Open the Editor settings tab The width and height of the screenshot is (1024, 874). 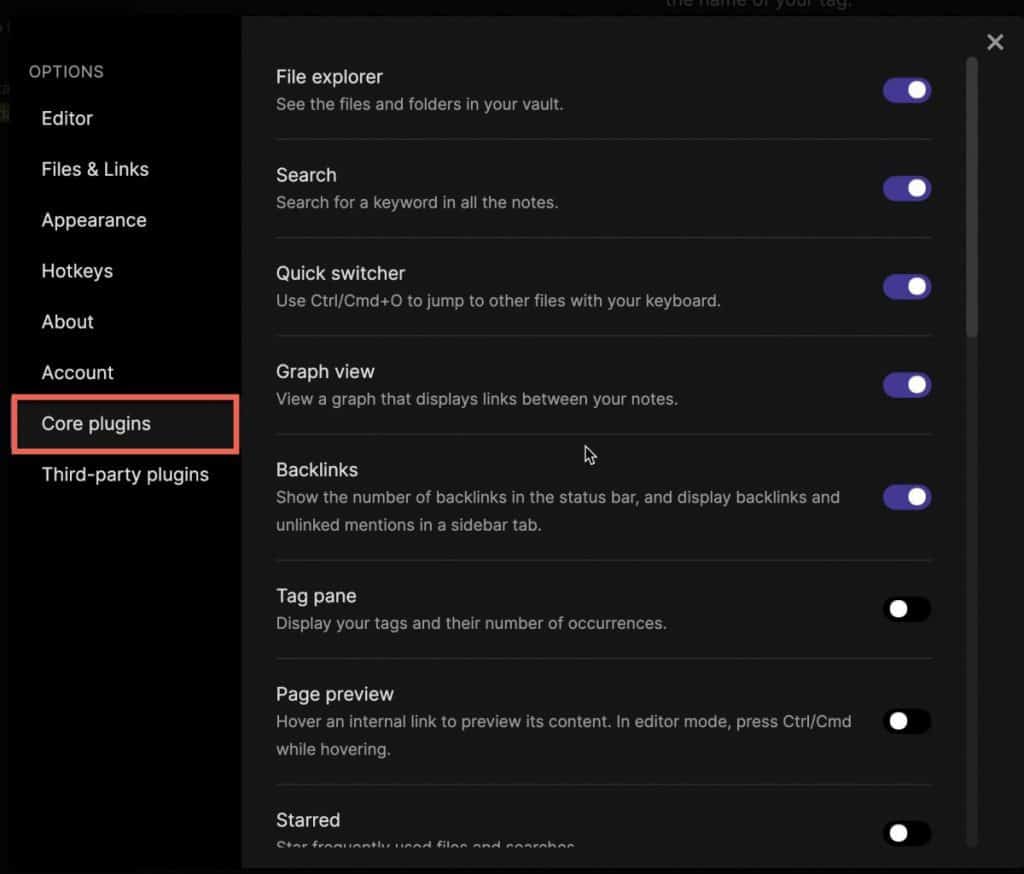coord(67,118)
